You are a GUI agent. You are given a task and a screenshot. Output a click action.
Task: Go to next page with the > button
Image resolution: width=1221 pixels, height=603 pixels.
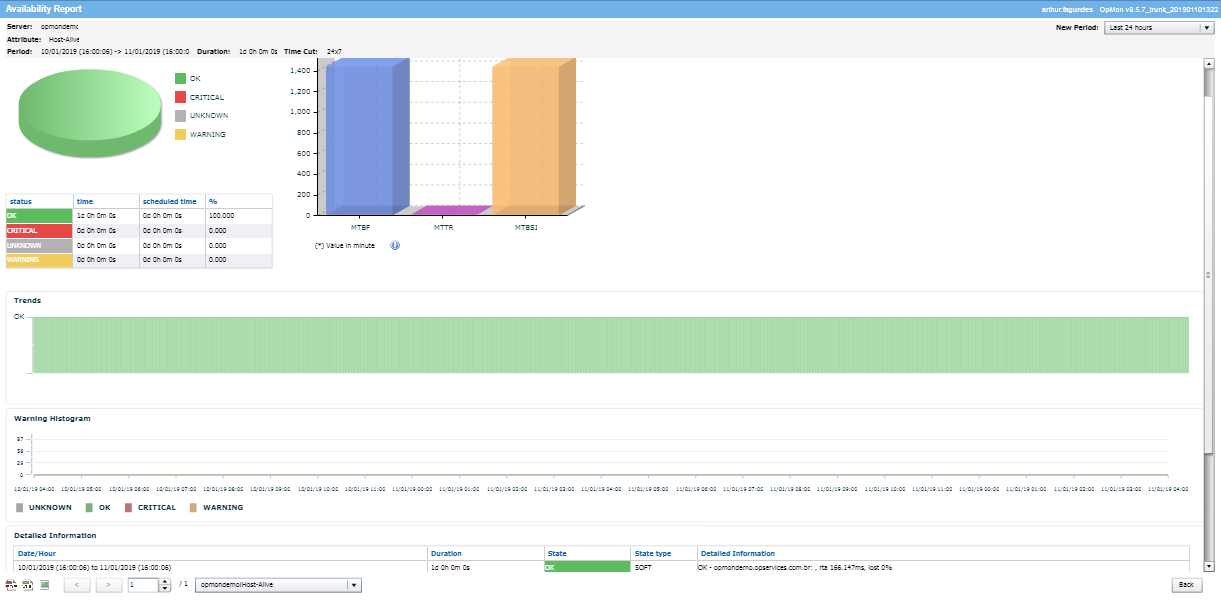point(109,585)
